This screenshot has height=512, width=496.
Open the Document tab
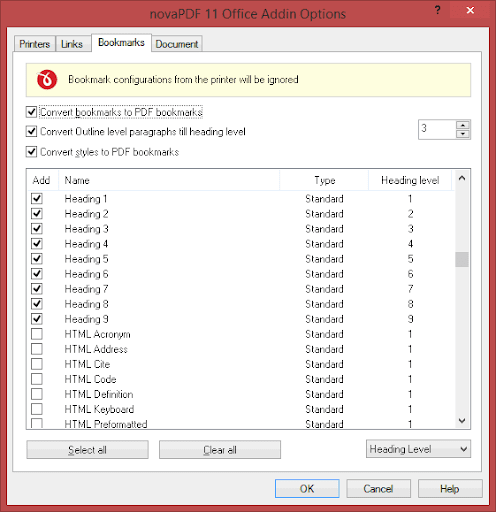(x=177, y=44)
